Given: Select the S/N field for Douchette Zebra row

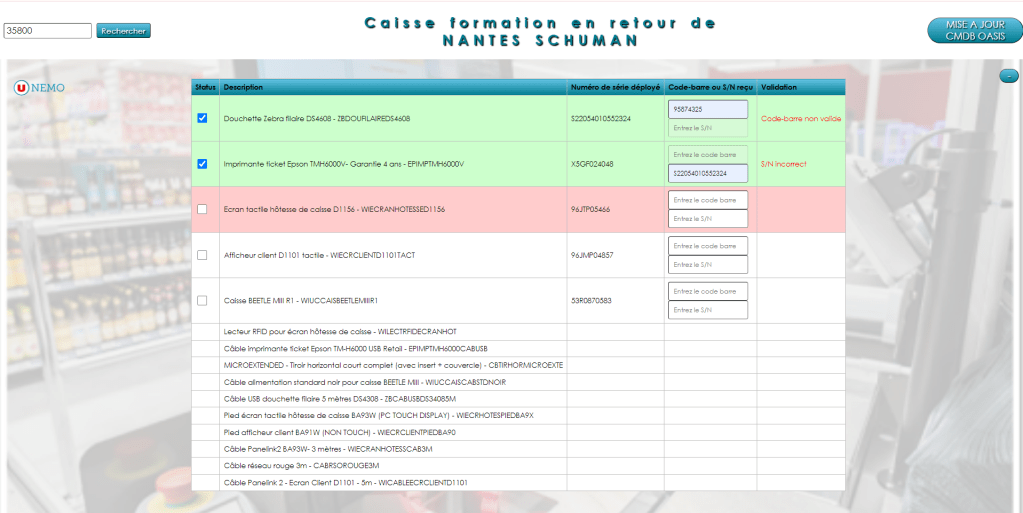Looking at the screenshot, I should point(707,128).
